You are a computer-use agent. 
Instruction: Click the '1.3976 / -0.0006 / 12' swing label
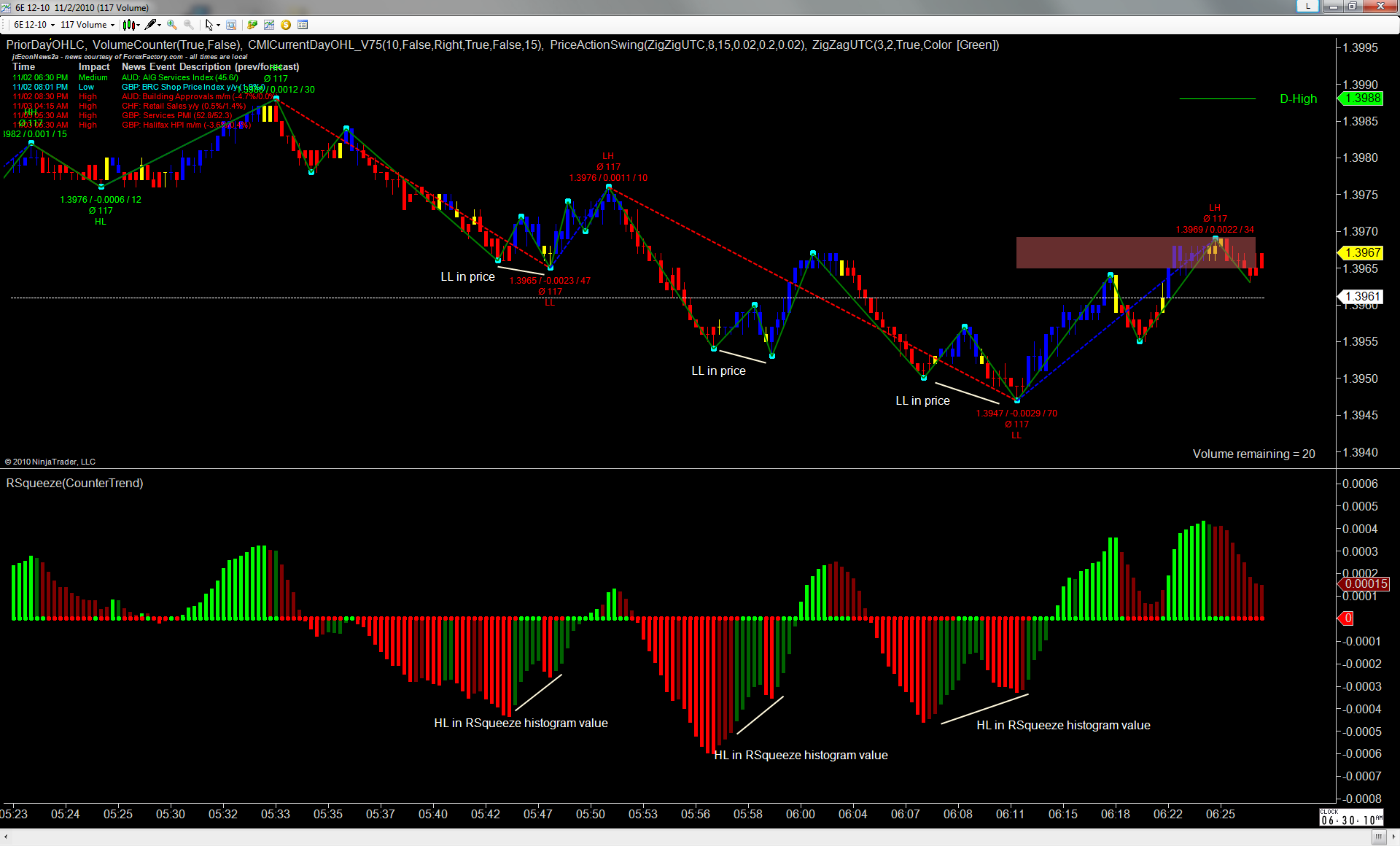(x=101, y=200)
